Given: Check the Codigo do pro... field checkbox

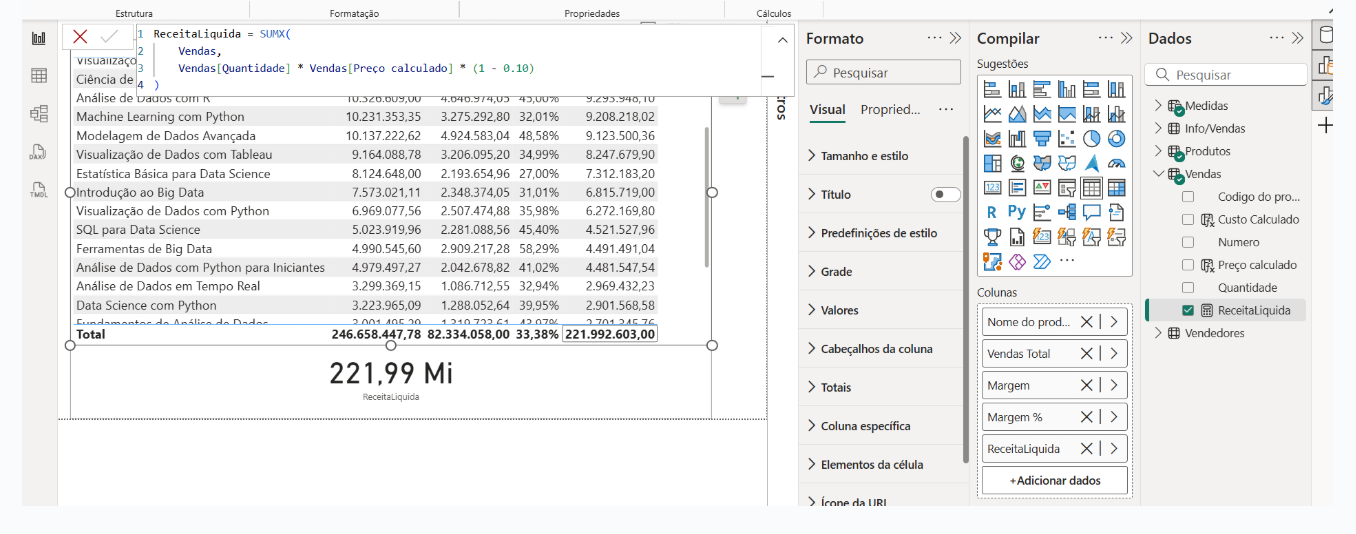Looking at the screenshot, I should (x=1188, y=197).
